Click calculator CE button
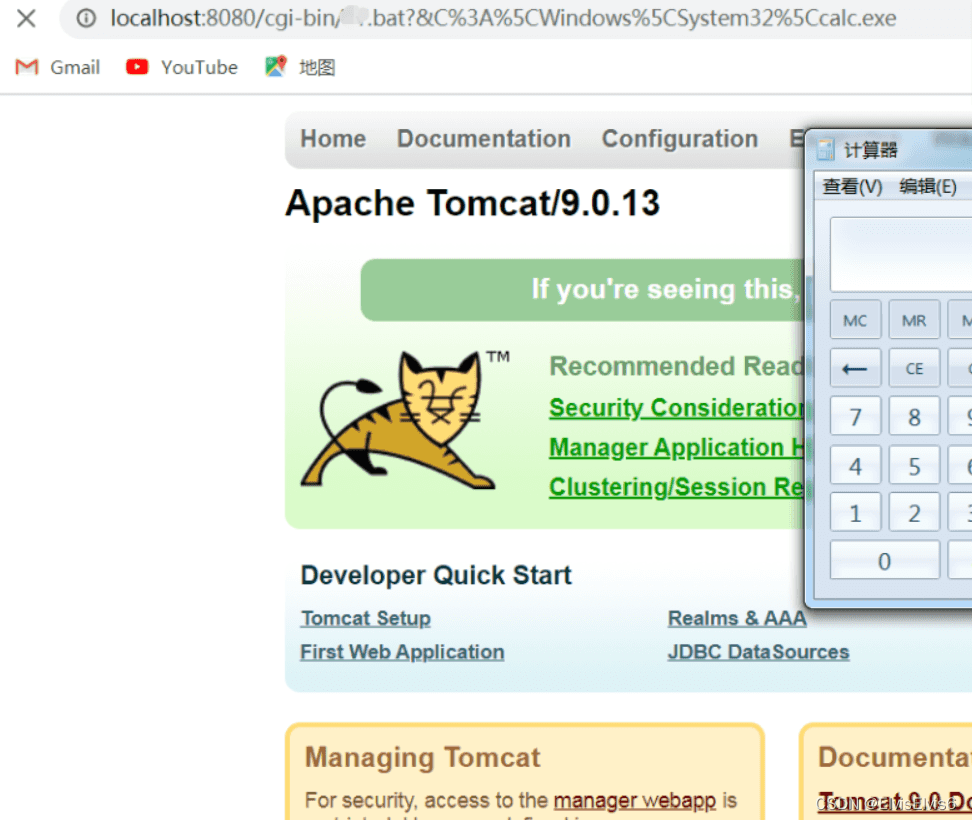 click(914, 368)
